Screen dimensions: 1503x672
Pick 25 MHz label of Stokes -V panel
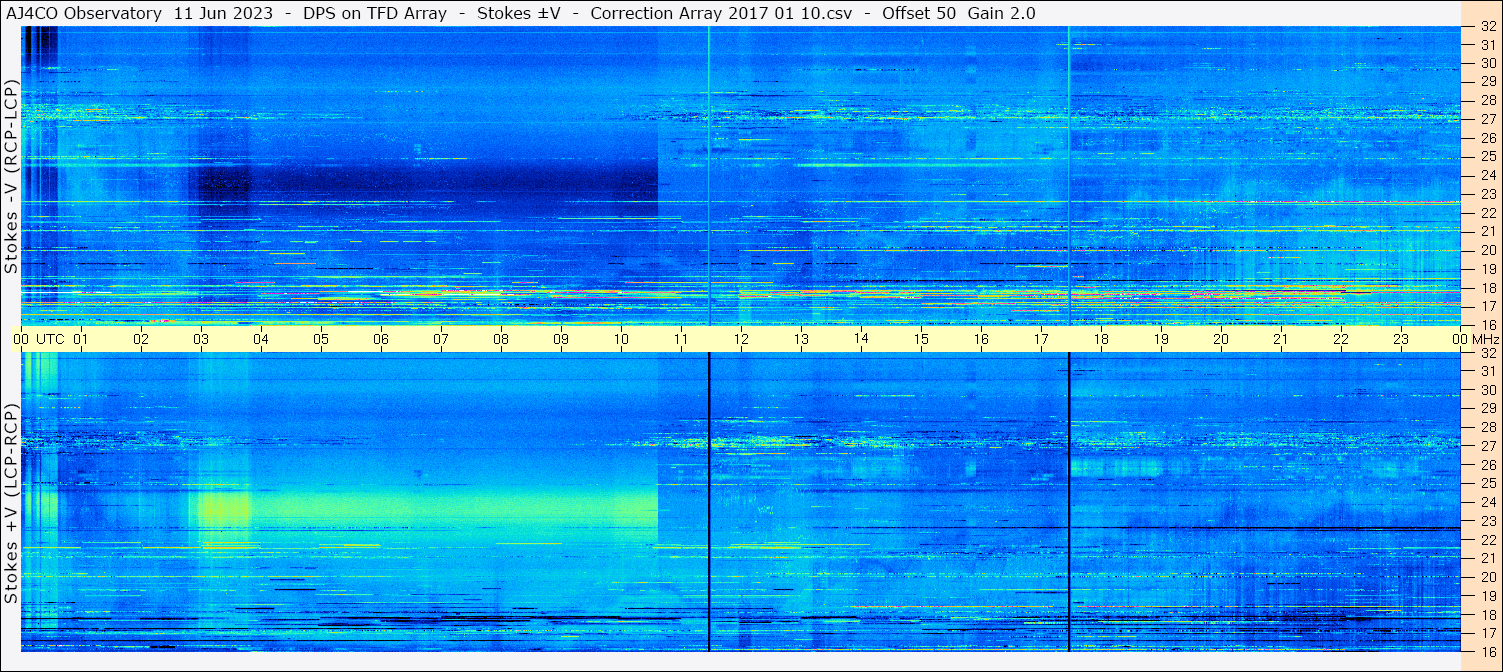pos(1488,156)
